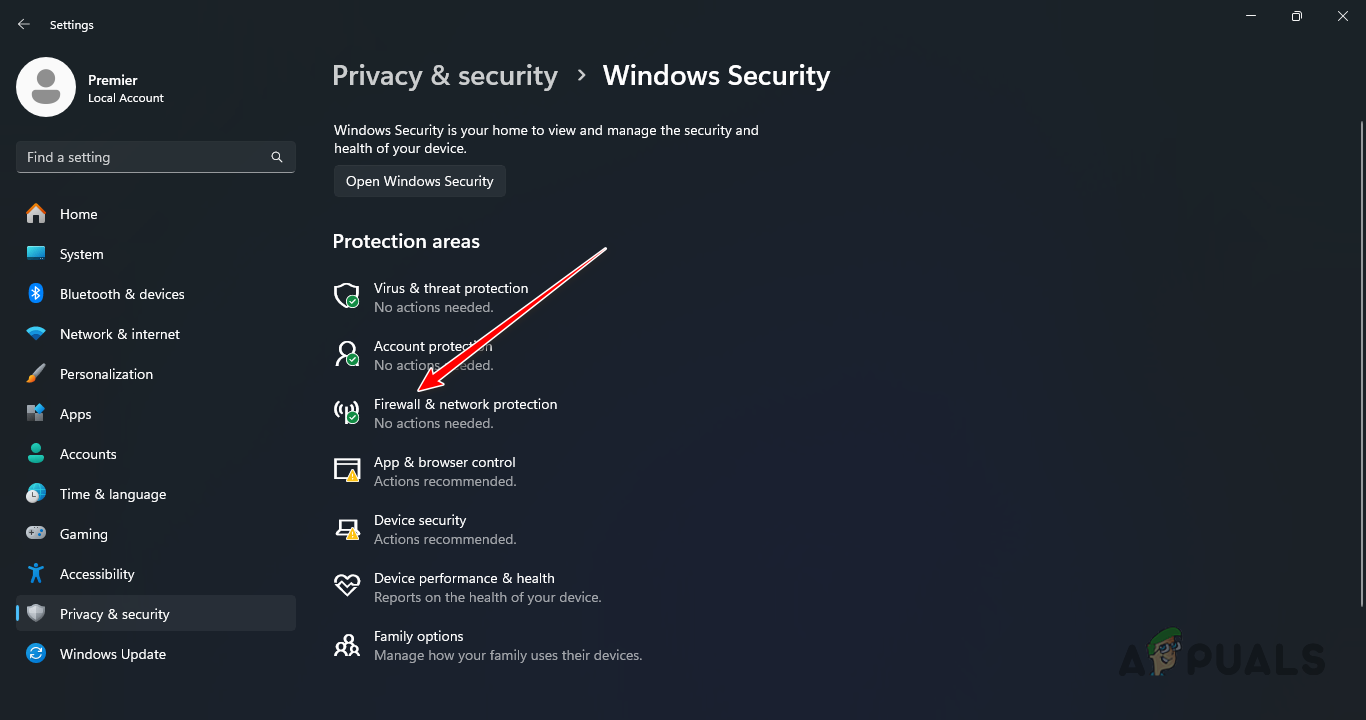Open Family options using its icon
1366x720 pixels.
(x=346, y=644)
